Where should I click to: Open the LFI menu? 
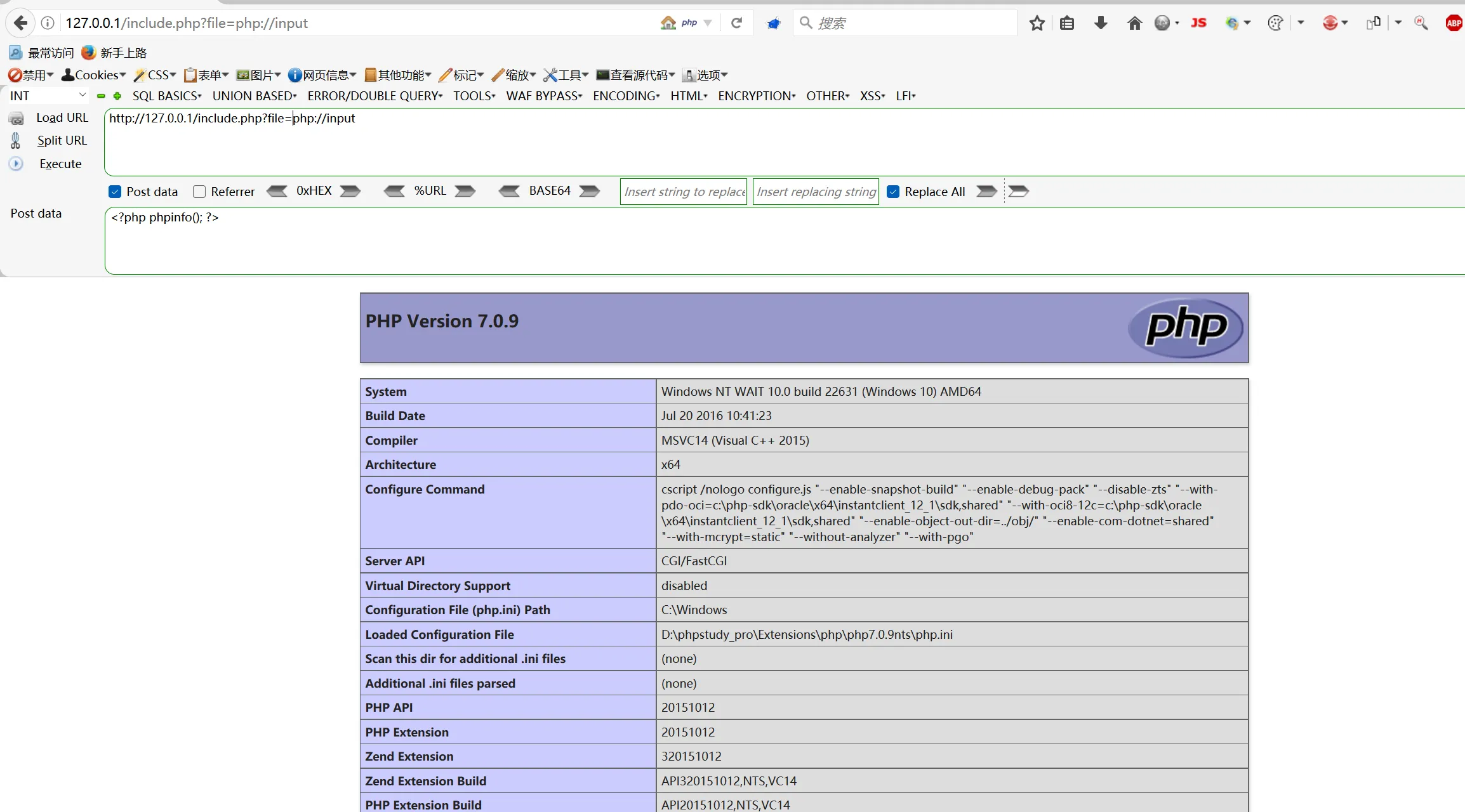(x=906, y=96)
